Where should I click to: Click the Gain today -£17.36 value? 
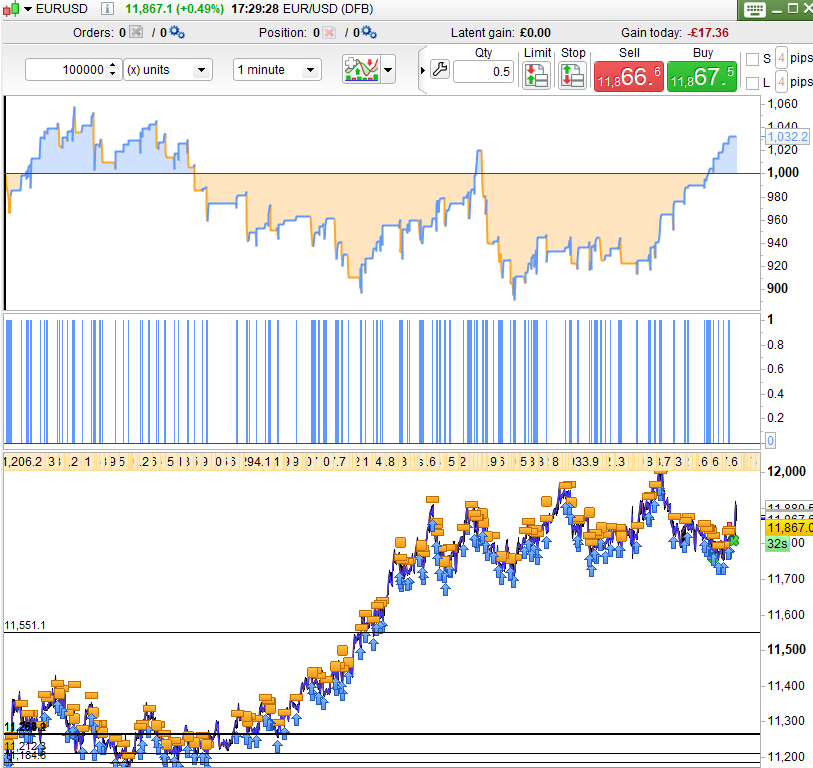click(x=708, y=33)
